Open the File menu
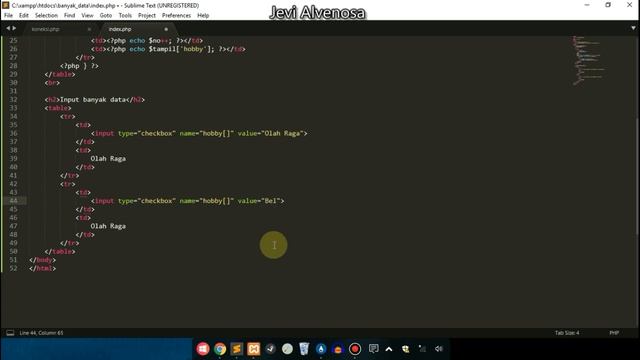640x360 pixels. pos(8,16)
